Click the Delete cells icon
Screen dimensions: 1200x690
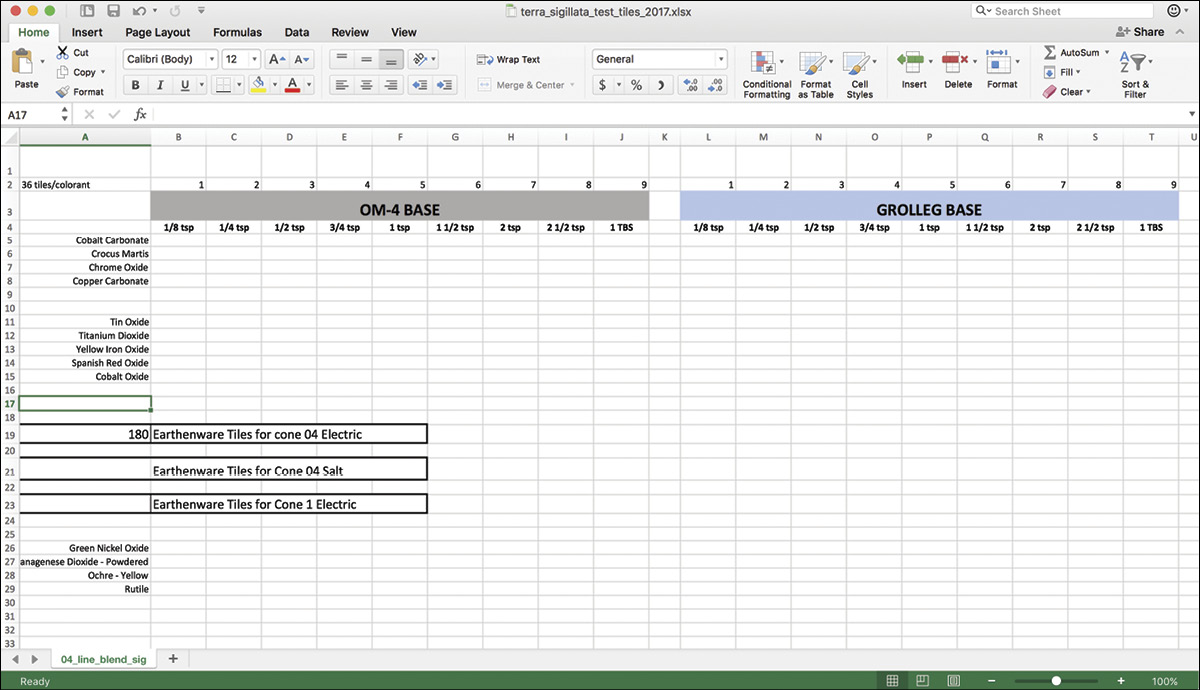point(955,61)
